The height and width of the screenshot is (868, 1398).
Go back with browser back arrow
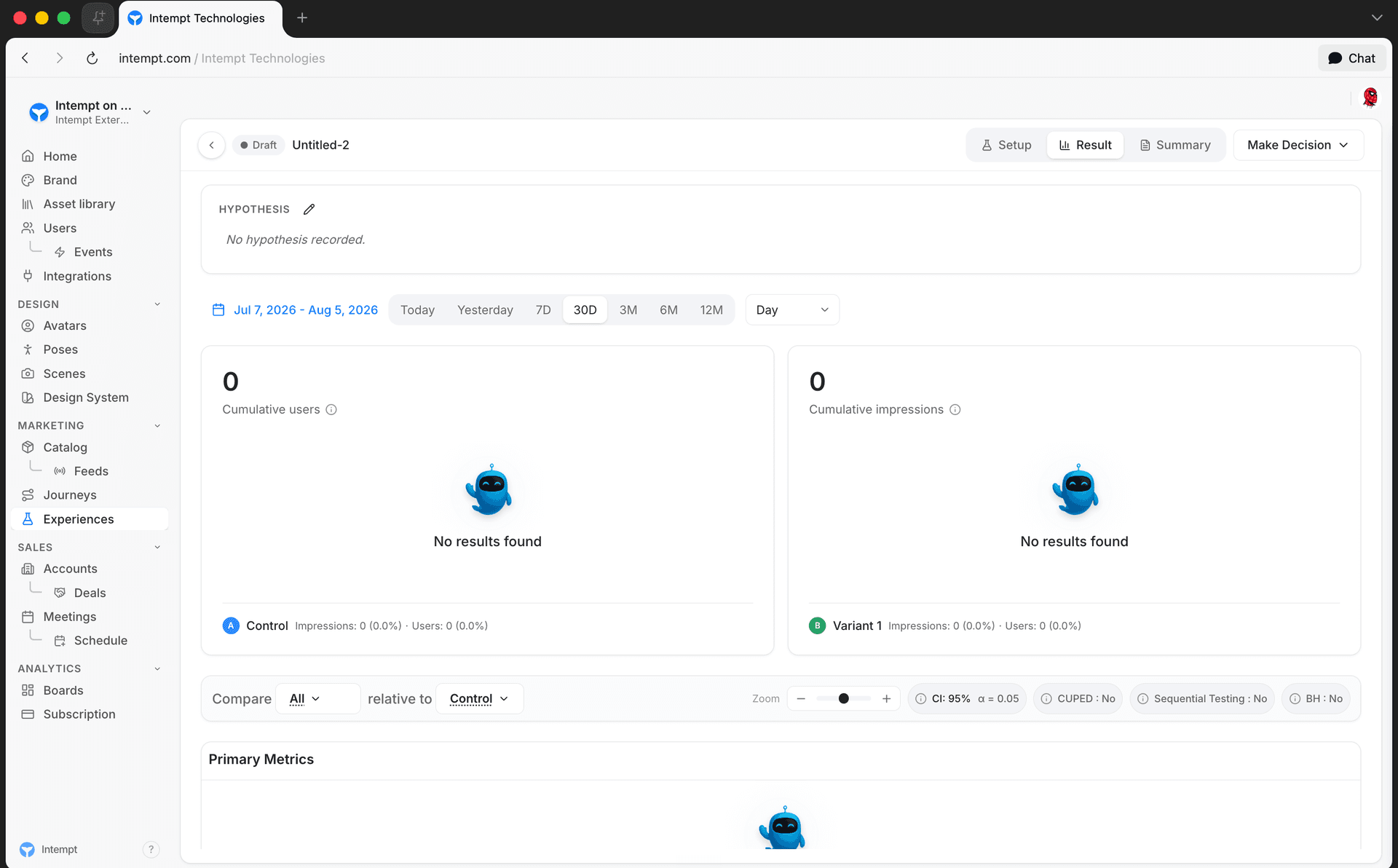[25, 58]
